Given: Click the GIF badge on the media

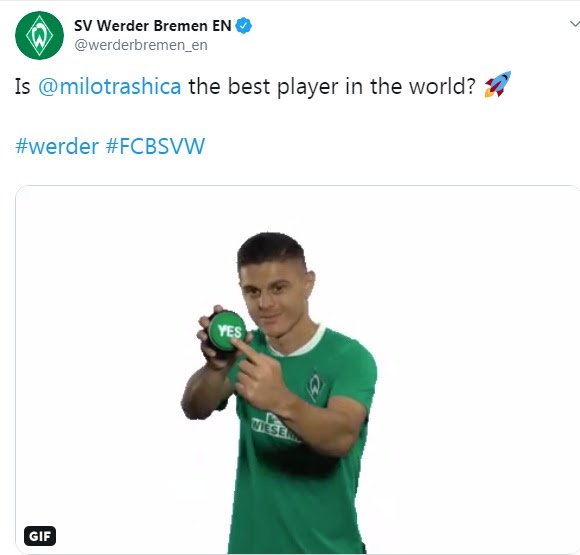Looking at the screenshot, I should [40, 536].
